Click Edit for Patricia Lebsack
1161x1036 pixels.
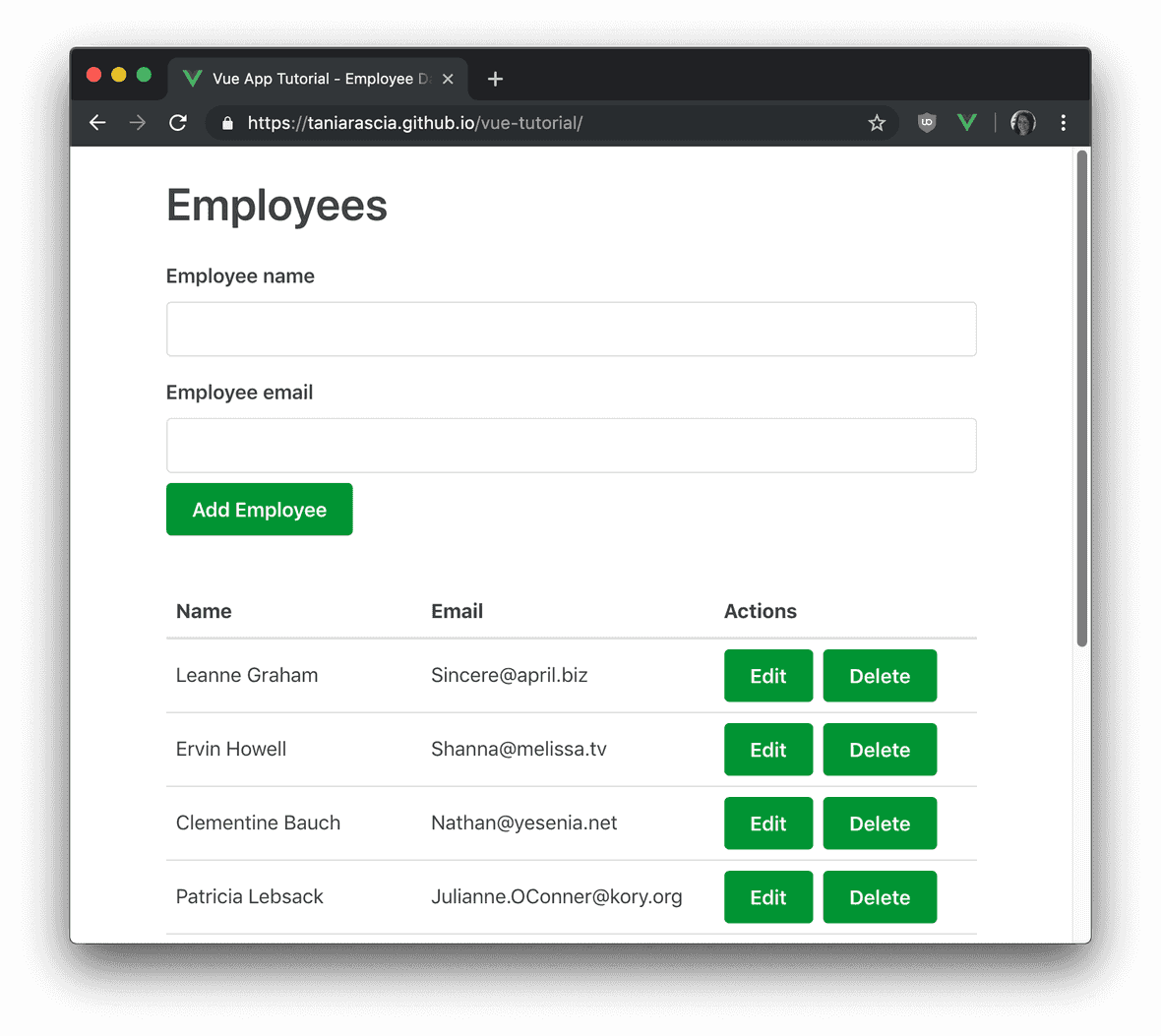(767, 896)
